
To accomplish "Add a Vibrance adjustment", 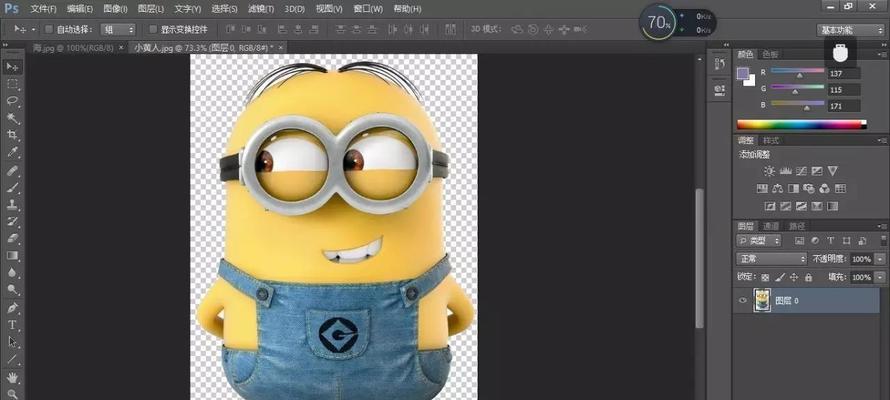I will (x=832, y=171).
